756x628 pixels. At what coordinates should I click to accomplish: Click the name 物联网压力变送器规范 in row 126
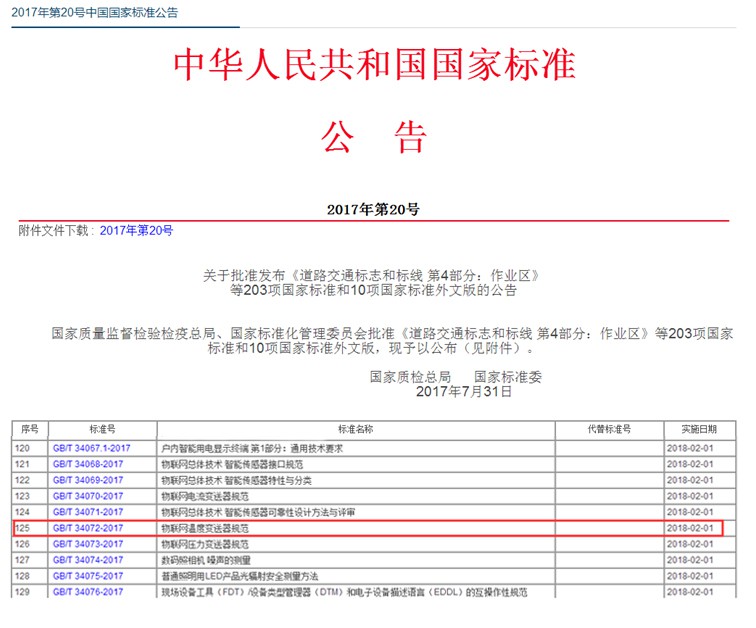click(204, 543)
